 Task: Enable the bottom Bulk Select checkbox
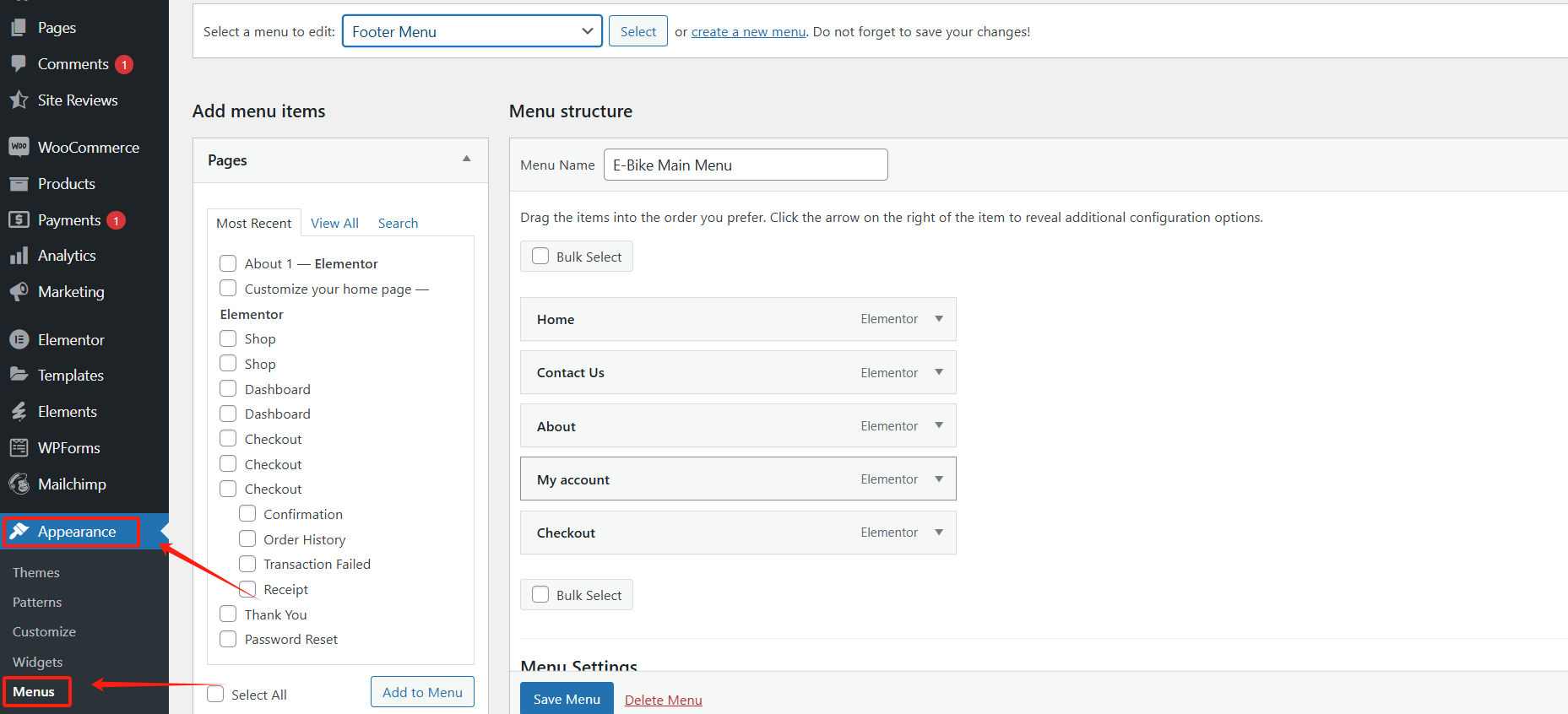(540, 594)
